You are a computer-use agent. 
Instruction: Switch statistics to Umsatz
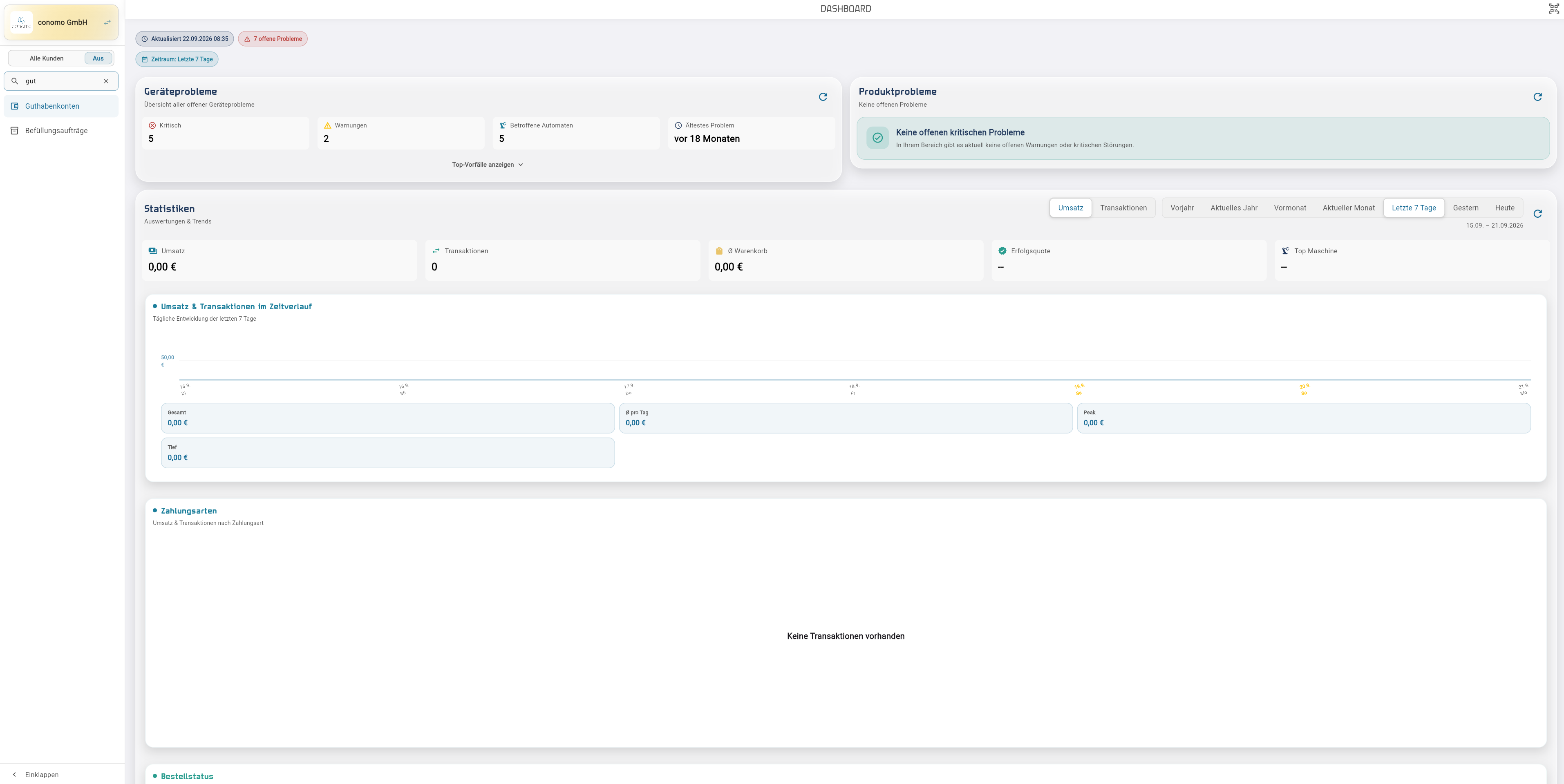coord(1070,208)
